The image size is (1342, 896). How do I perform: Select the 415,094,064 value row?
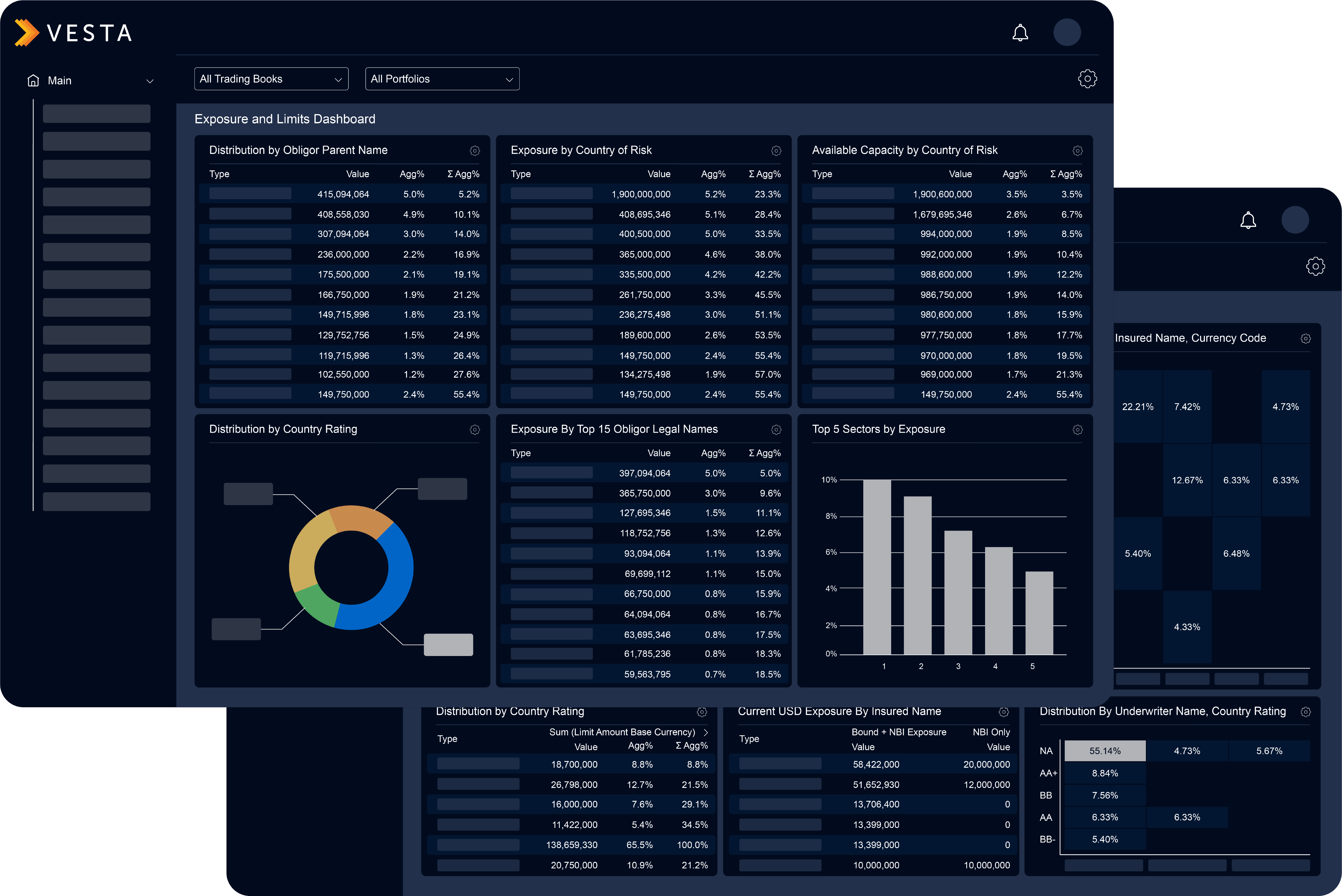pyautogui.click(x=343, y=194)
